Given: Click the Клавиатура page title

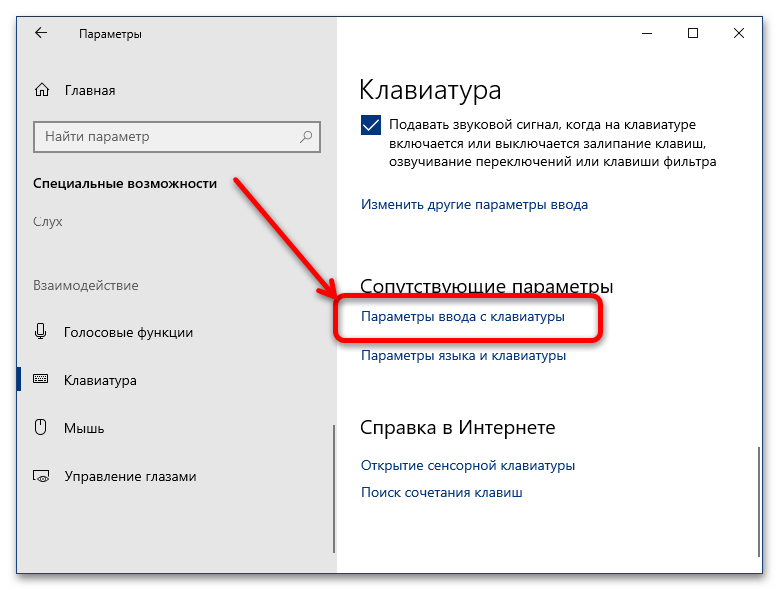Looking at the screenshot, I should click(430, 90).
